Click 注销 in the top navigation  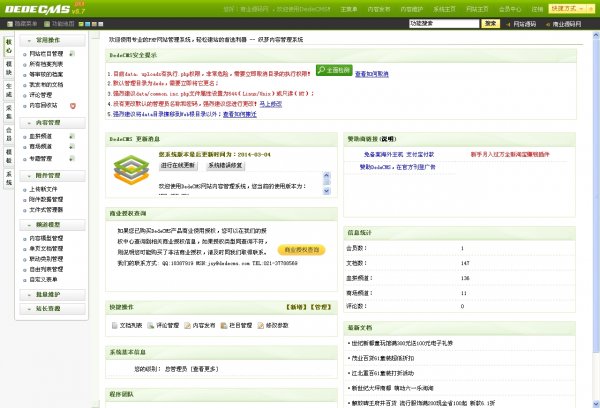(537, 9)
